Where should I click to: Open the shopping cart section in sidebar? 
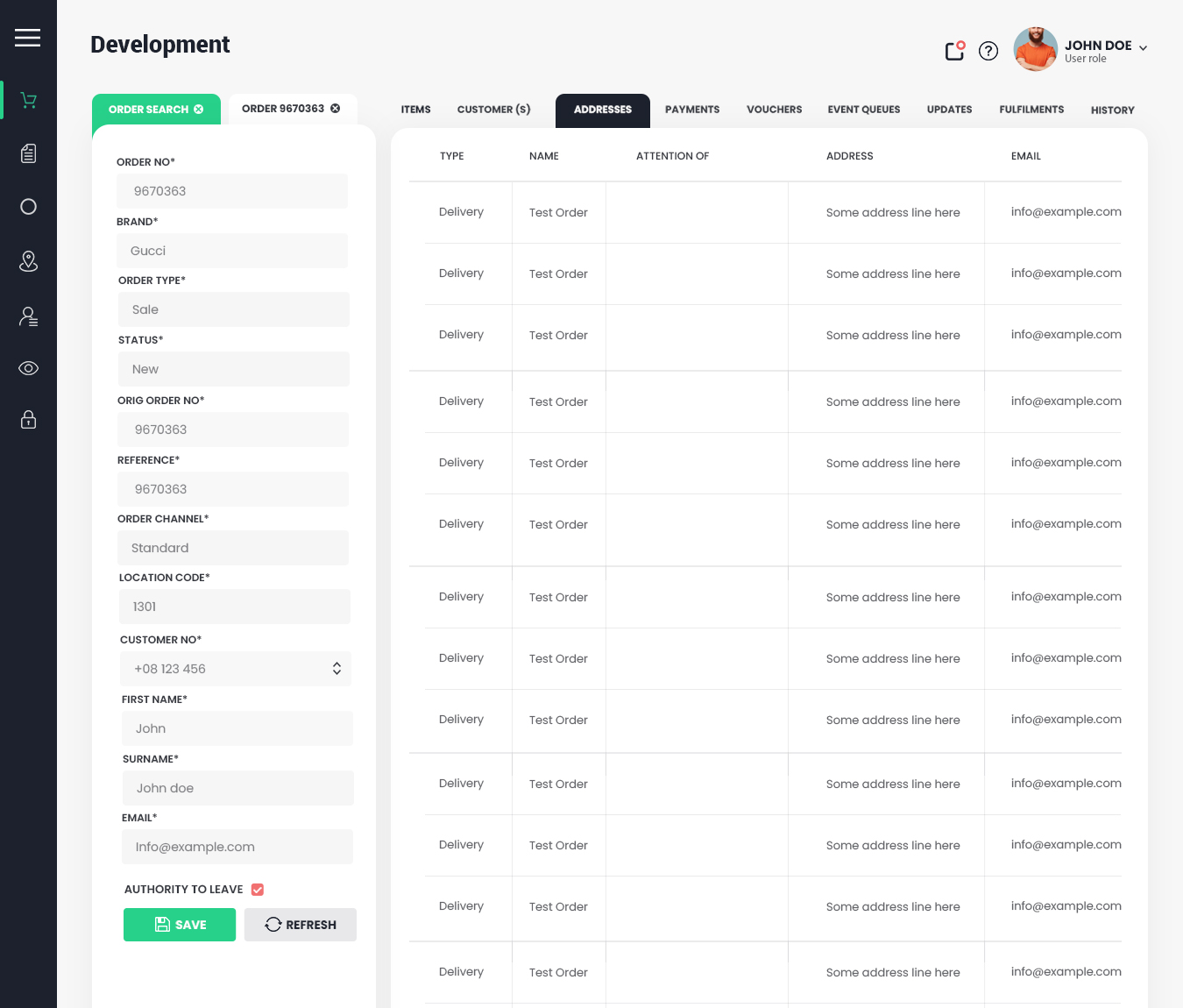(x=29, y=101)
